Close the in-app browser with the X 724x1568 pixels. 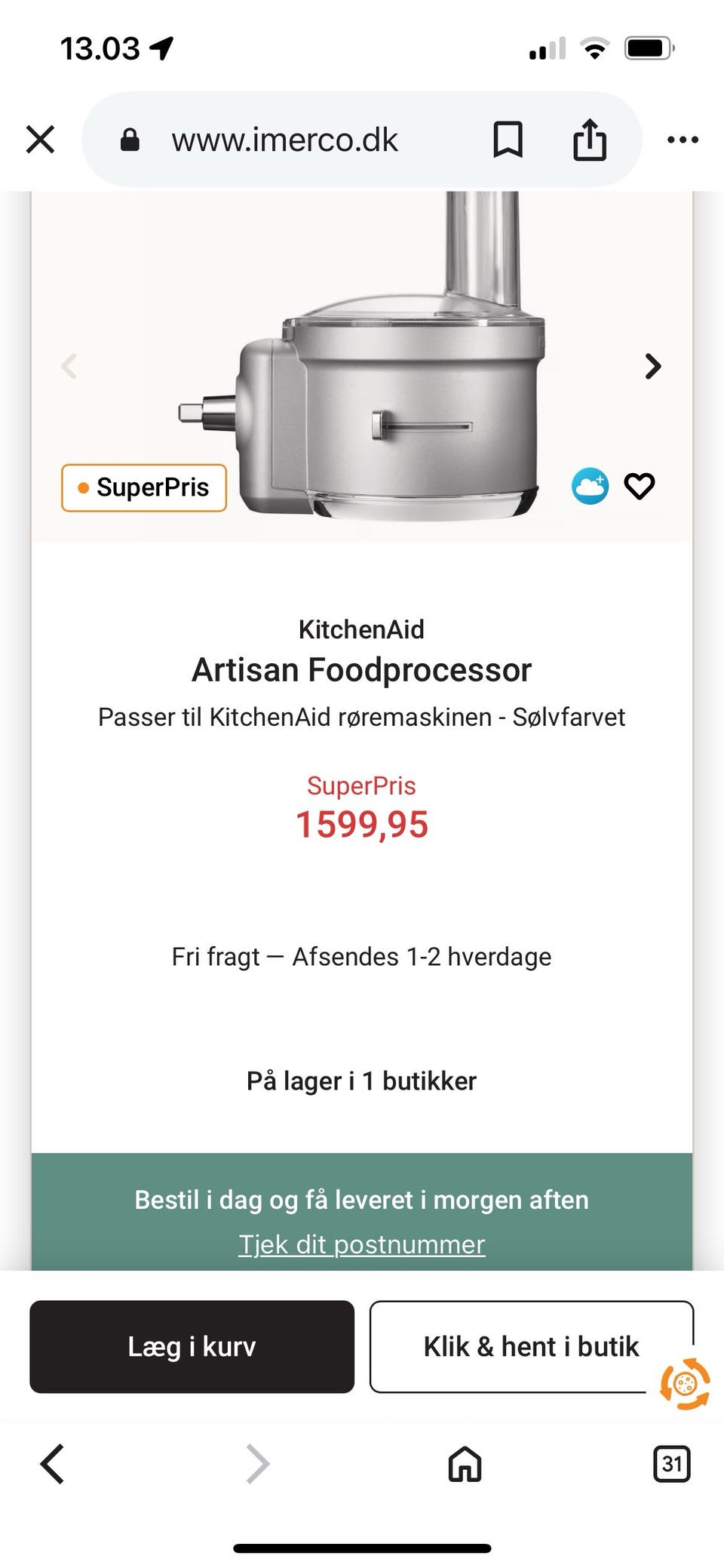41,140
